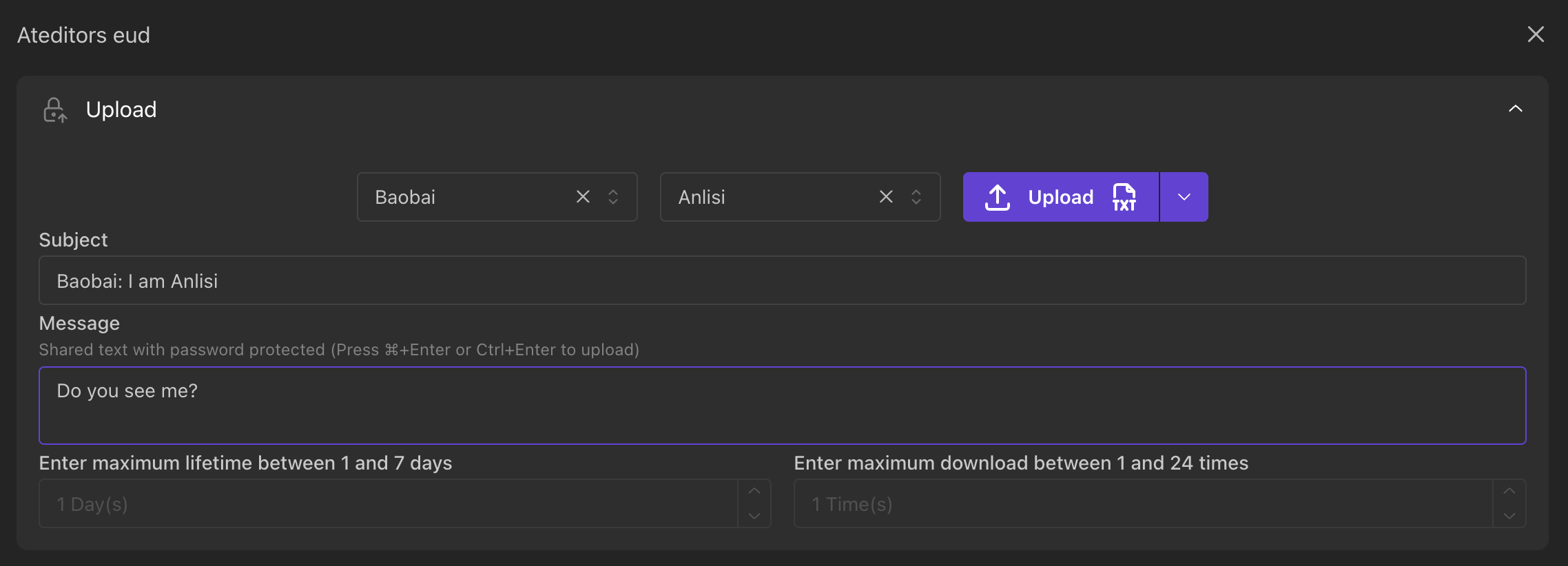Decrease the maximum lifetime days value

click(x=754, y=516)
